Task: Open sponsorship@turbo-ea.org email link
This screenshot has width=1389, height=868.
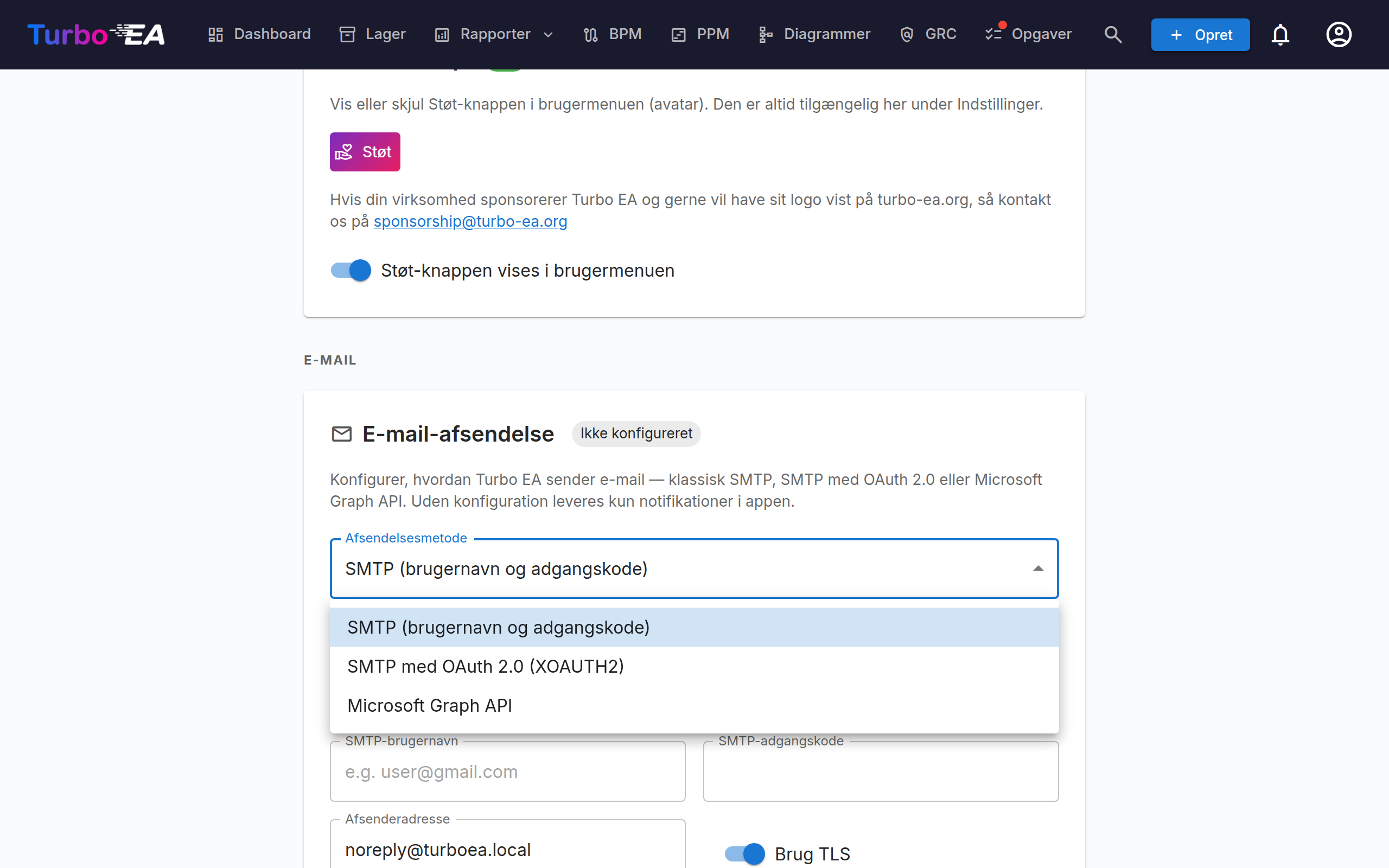Action: [470, 221]
